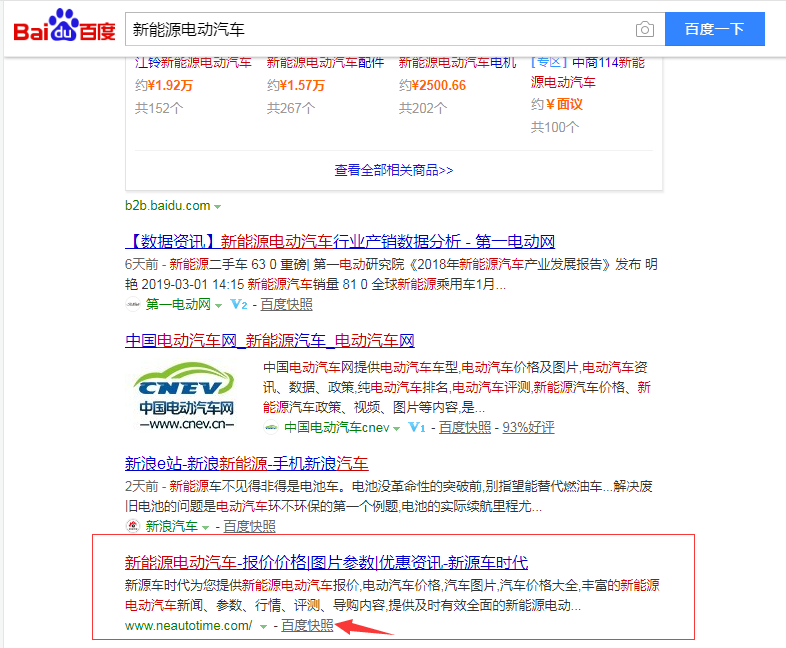Open 江铃新能源电动汽车 product link
The height and width of the screenshot is (648, 786).
(193, 63)
